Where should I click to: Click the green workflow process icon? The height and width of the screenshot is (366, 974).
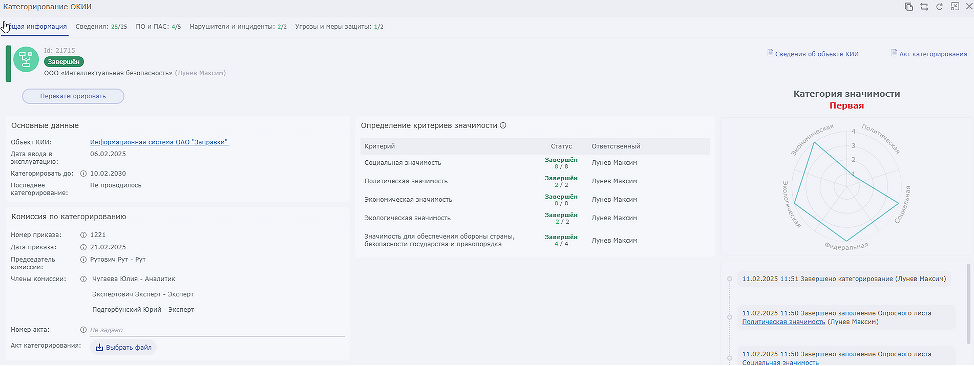point(25,60)
